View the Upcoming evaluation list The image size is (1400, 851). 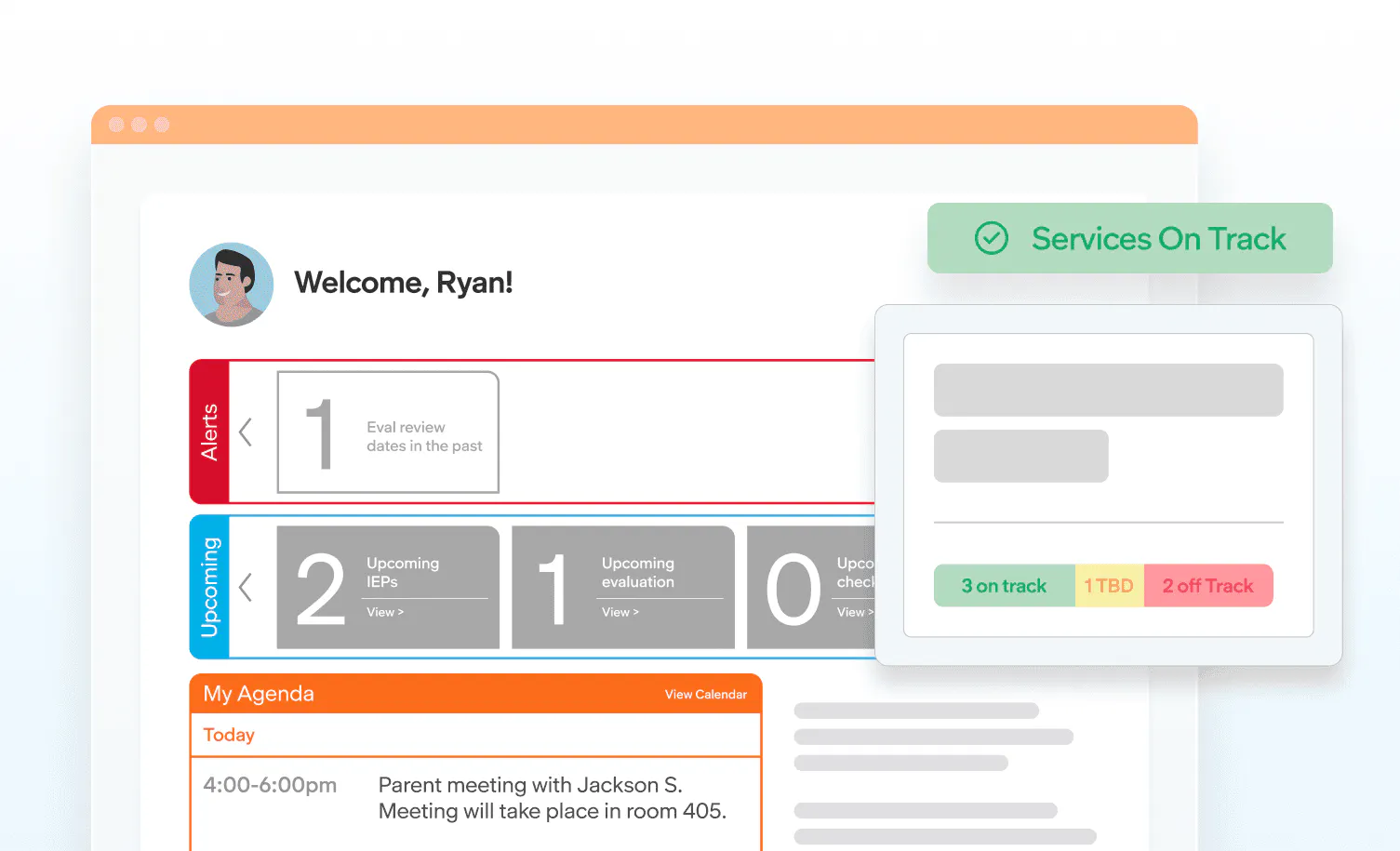tap(620, 612)
